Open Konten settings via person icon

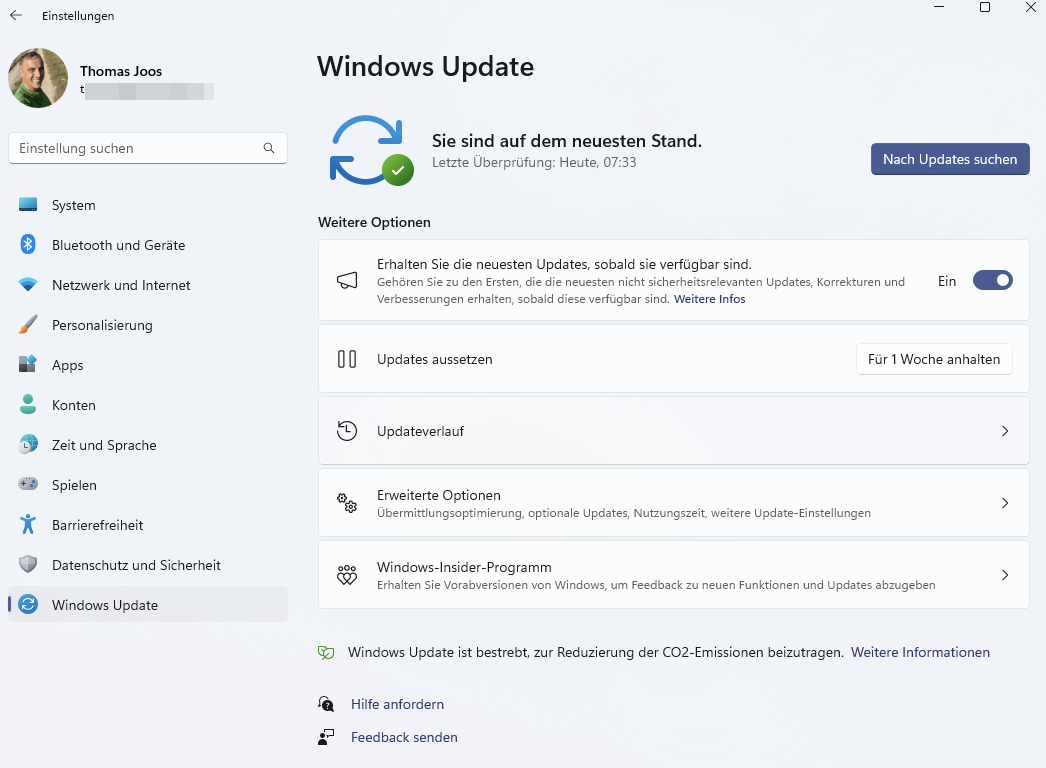coord(26,405)
